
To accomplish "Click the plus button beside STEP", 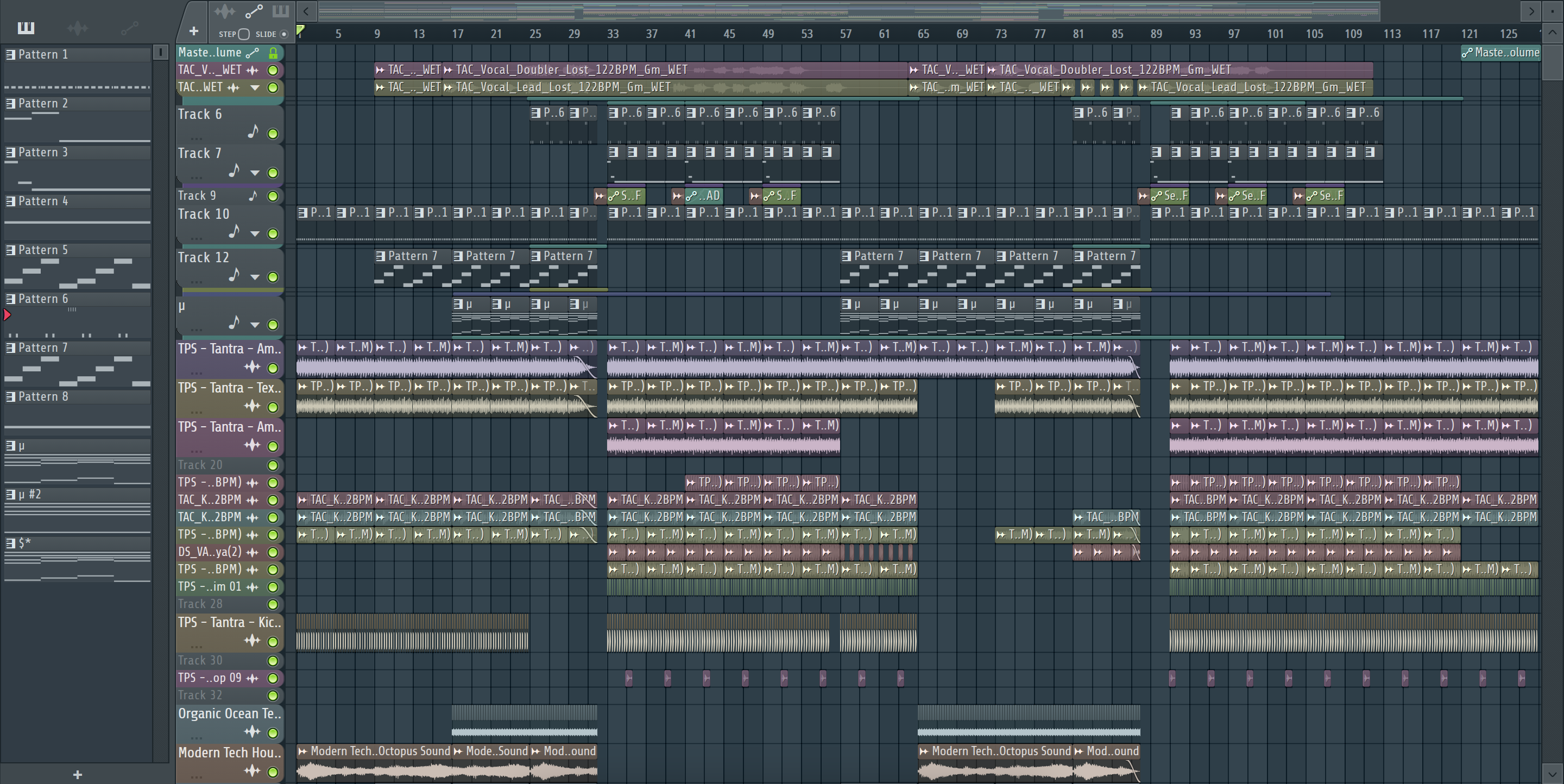I will click(x=194, y=30).
